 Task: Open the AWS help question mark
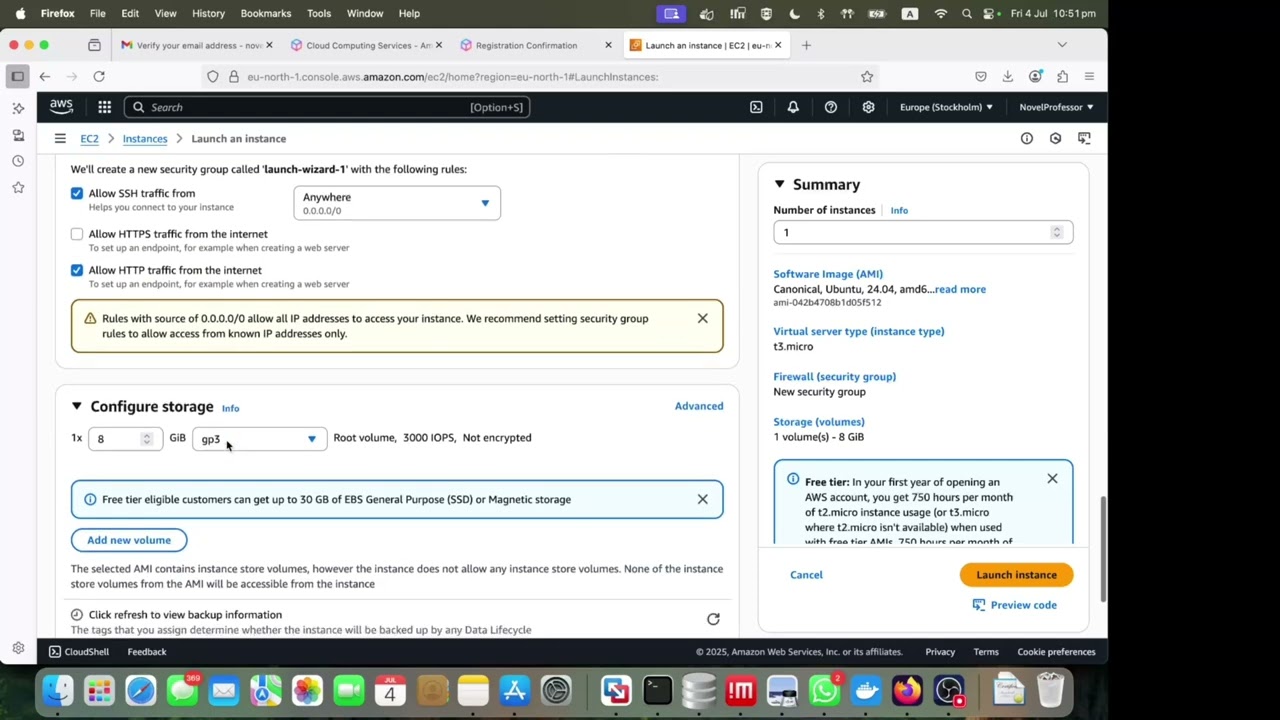click(831, 107)
